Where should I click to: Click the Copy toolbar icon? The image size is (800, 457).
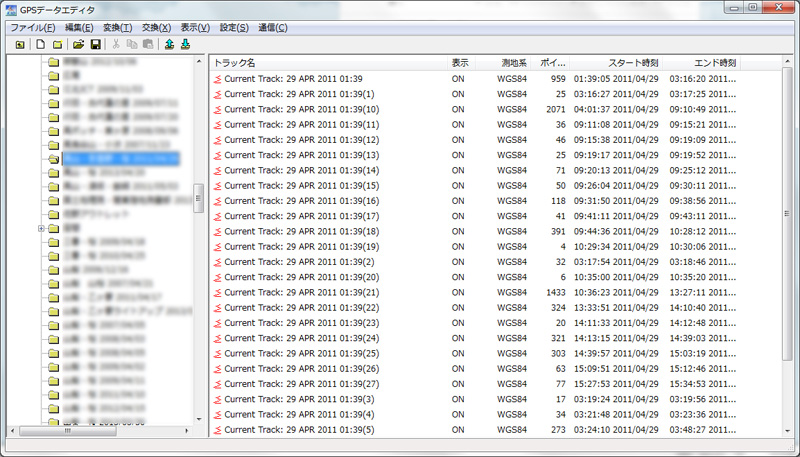tap(132, 45)
